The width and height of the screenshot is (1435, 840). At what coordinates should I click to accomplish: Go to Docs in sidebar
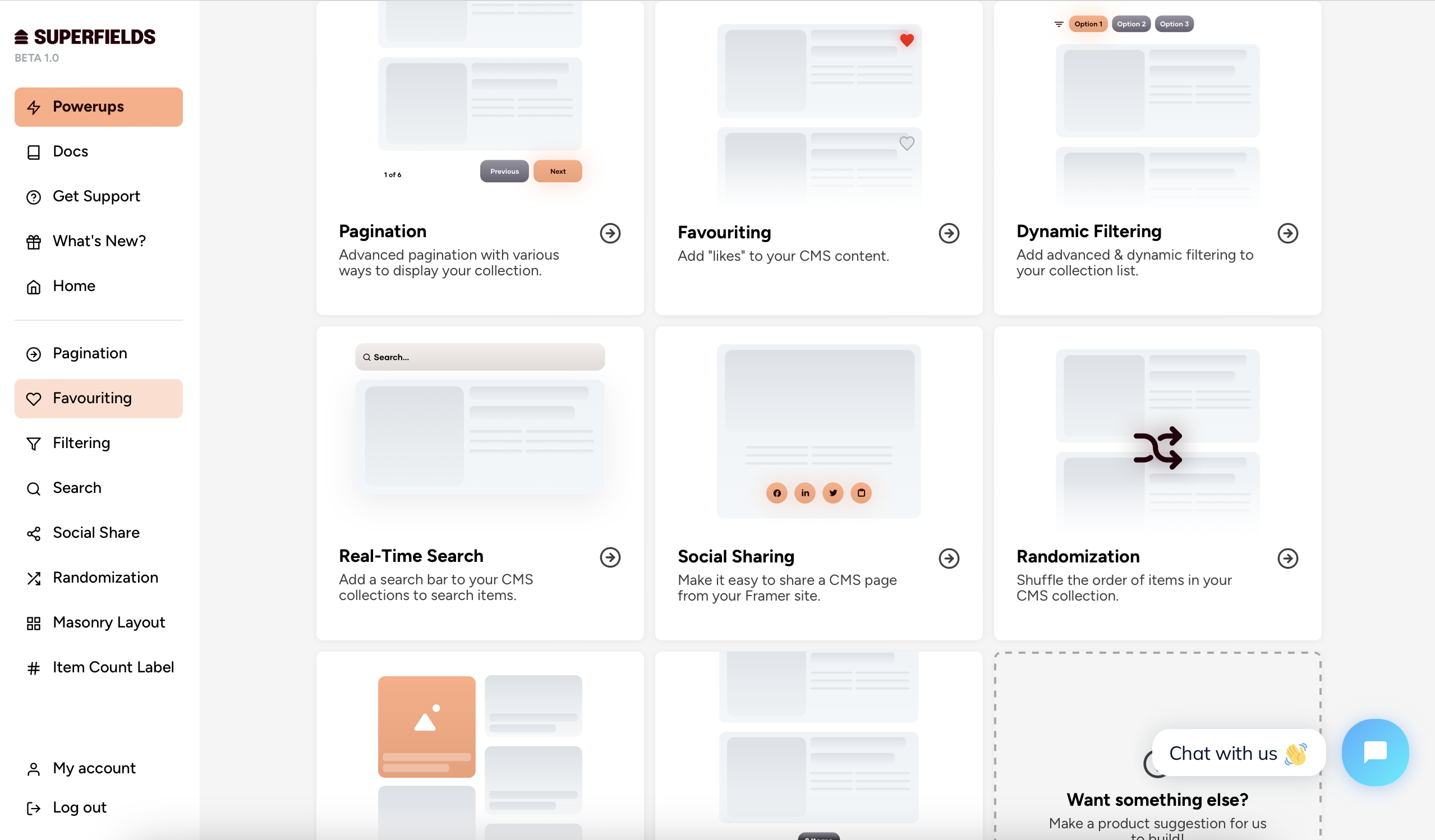(x=70, y=151)
